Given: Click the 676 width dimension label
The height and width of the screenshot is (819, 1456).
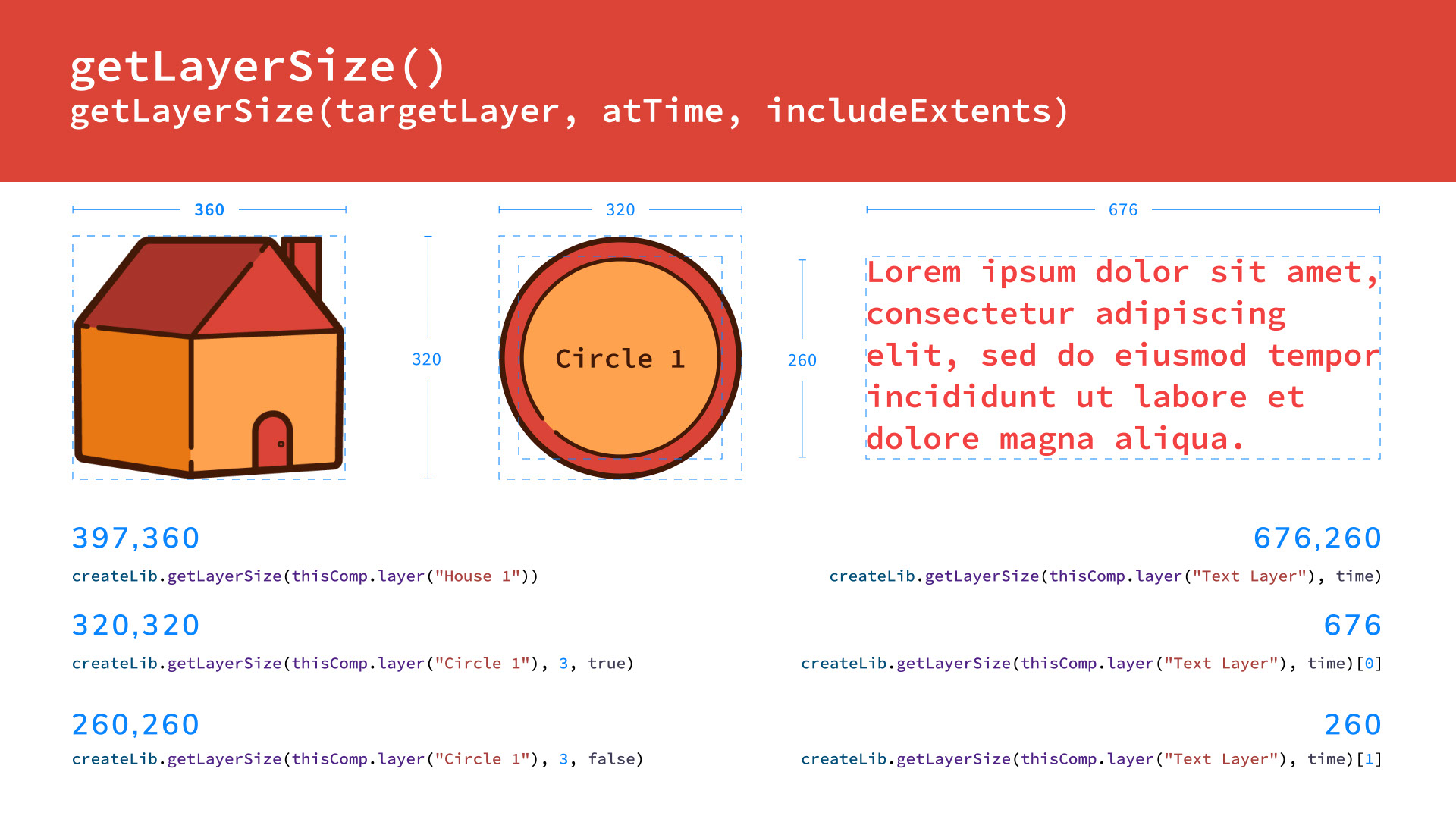Looking at the screenshot, I should pyautogui.click(x=1123, y=210).
